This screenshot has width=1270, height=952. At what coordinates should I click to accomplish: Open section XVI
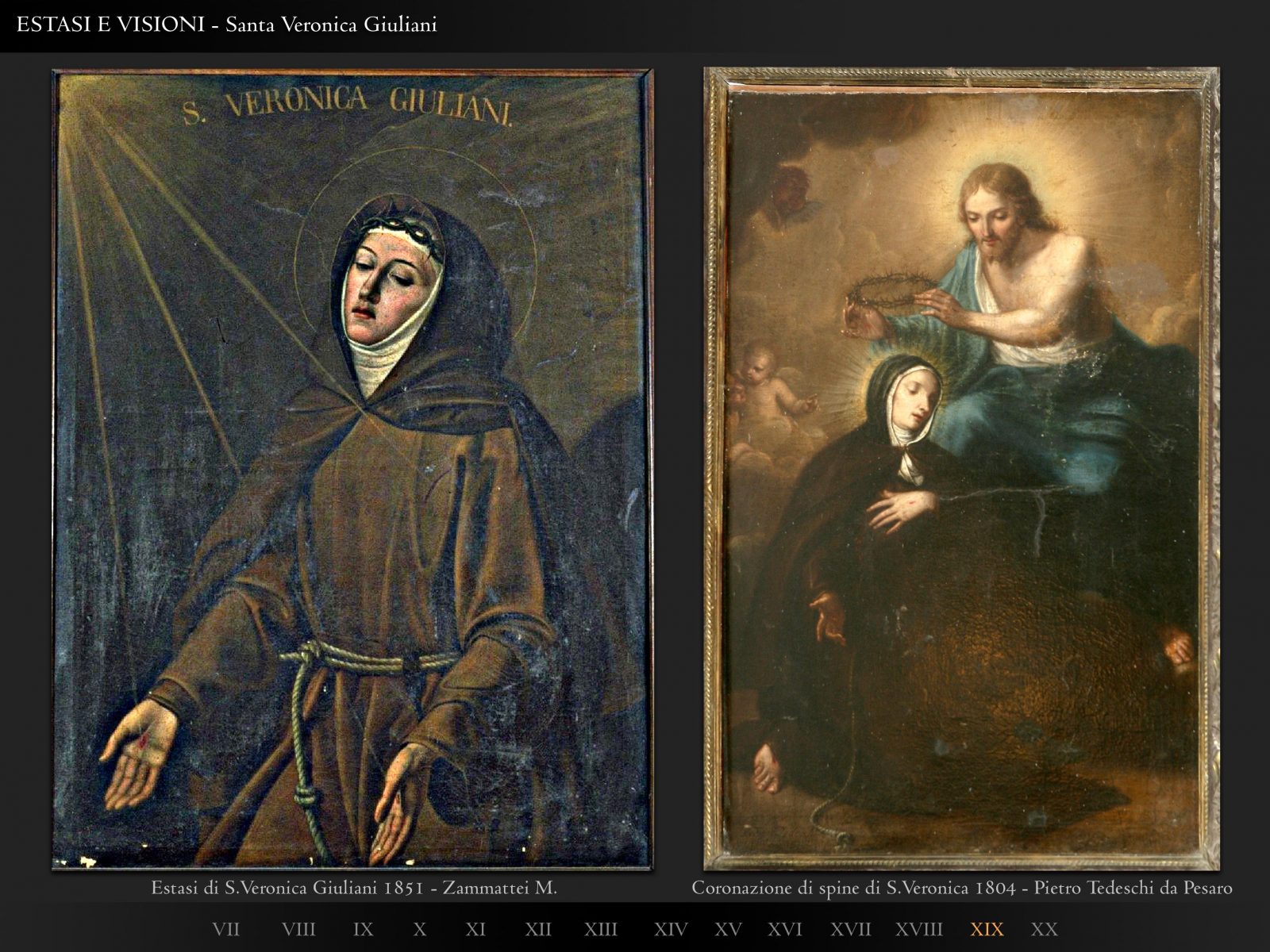point(785,929)
